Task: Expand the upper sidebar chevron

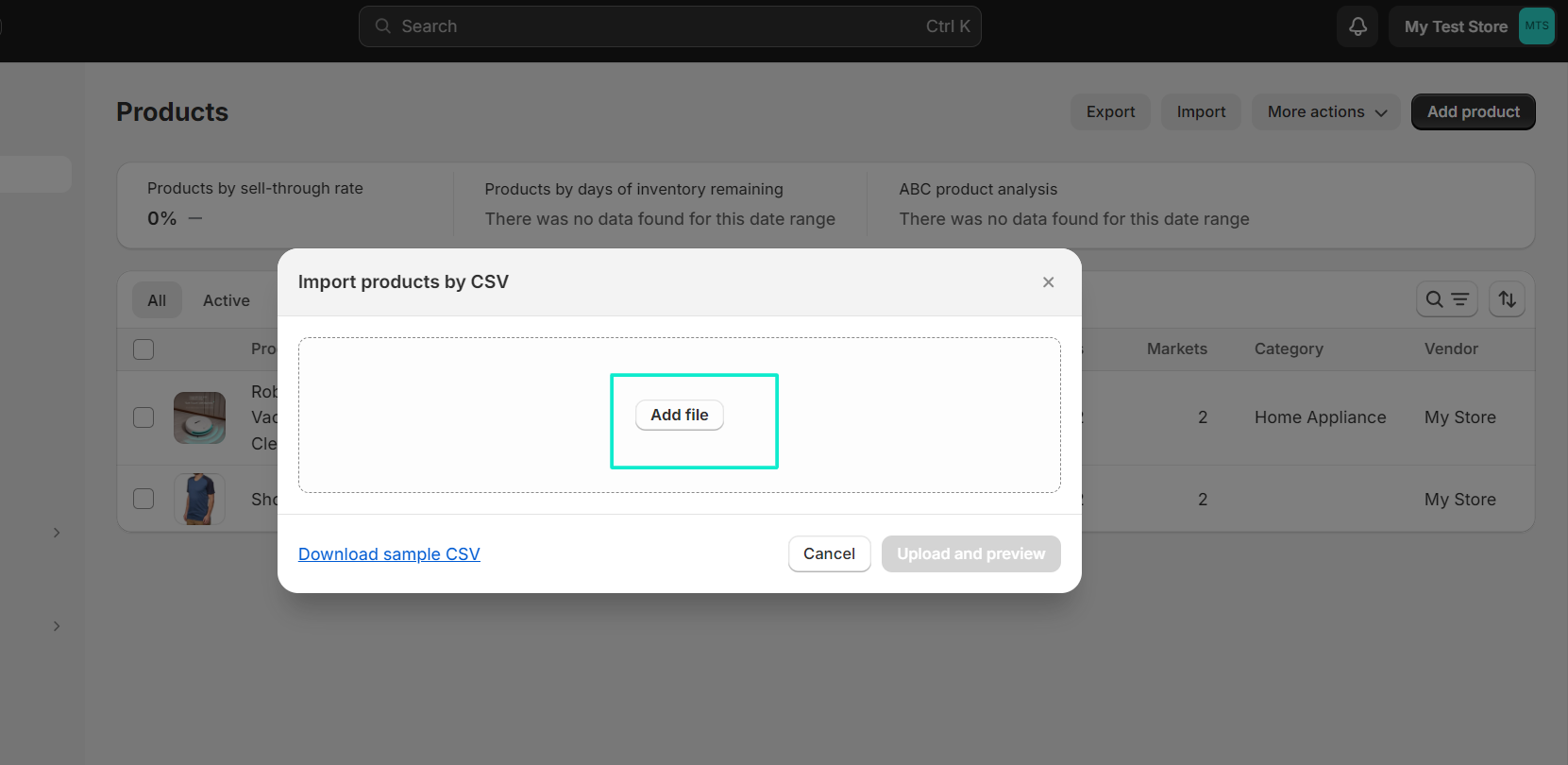Action: (x=57, y=533)
